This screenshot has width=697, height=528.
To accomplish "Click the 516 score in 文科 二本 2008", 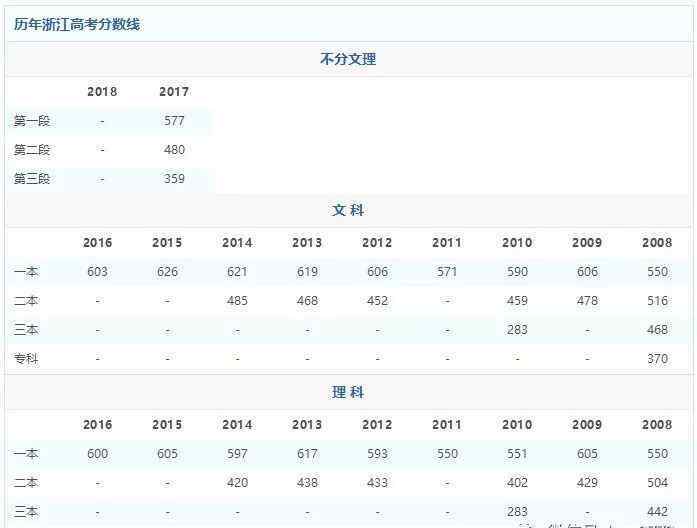I will click(x=657, y=300).
